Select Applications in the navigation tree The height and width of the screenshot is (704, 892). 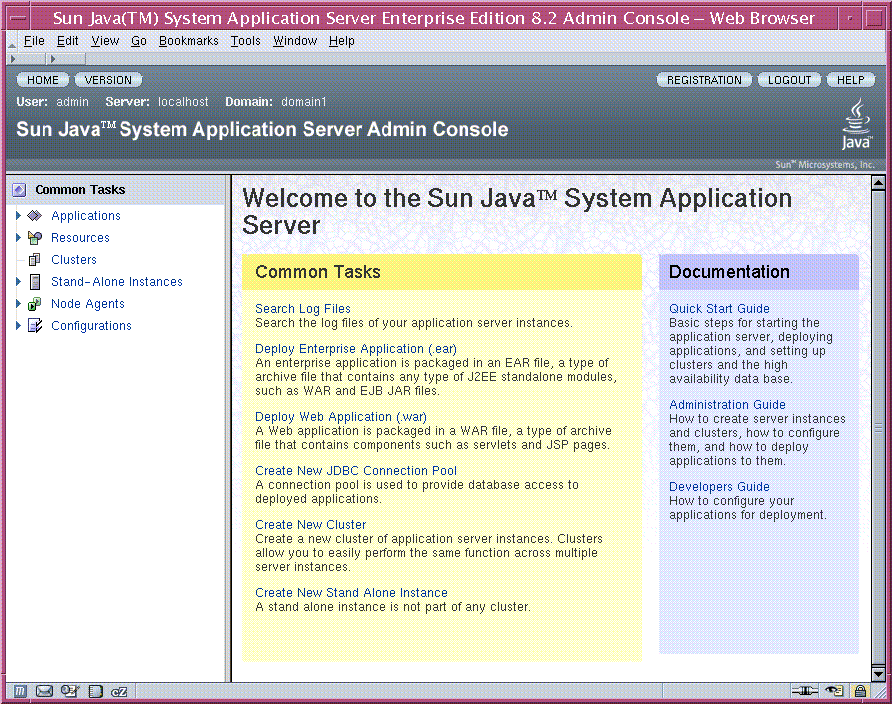point(86,216)
